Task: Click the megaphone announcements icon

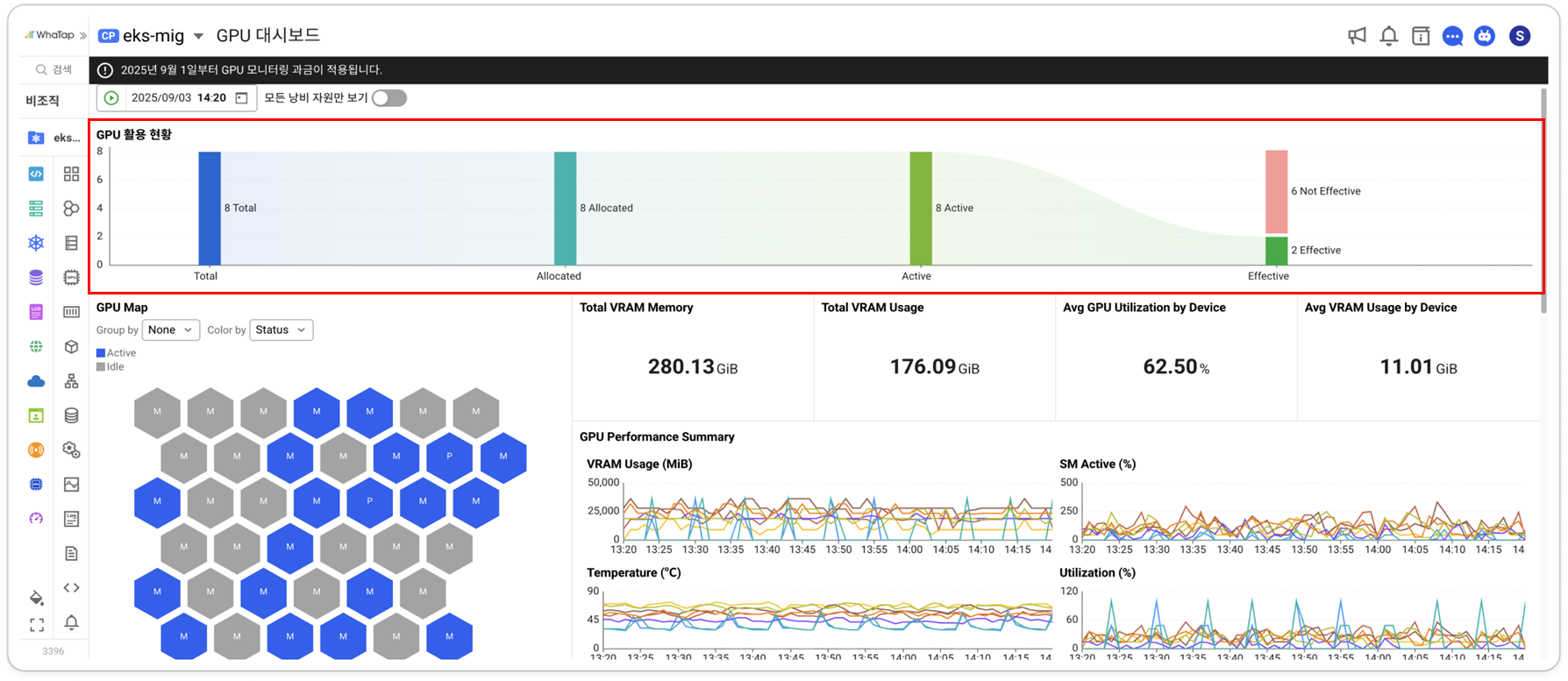Action: (1357, 36)
